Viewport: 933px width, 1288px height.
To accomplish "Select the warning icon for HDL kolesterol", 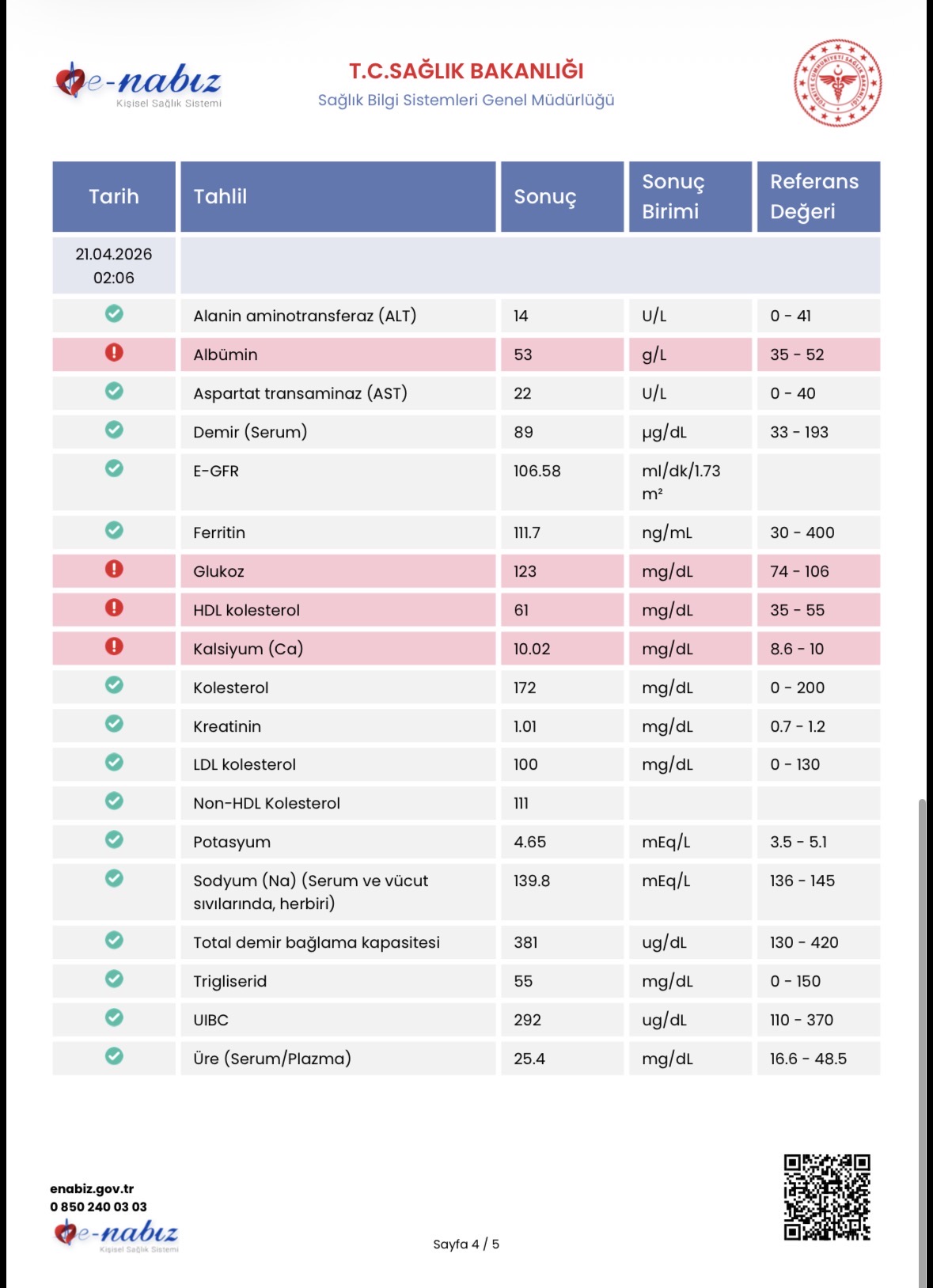I will pos(114,608).
